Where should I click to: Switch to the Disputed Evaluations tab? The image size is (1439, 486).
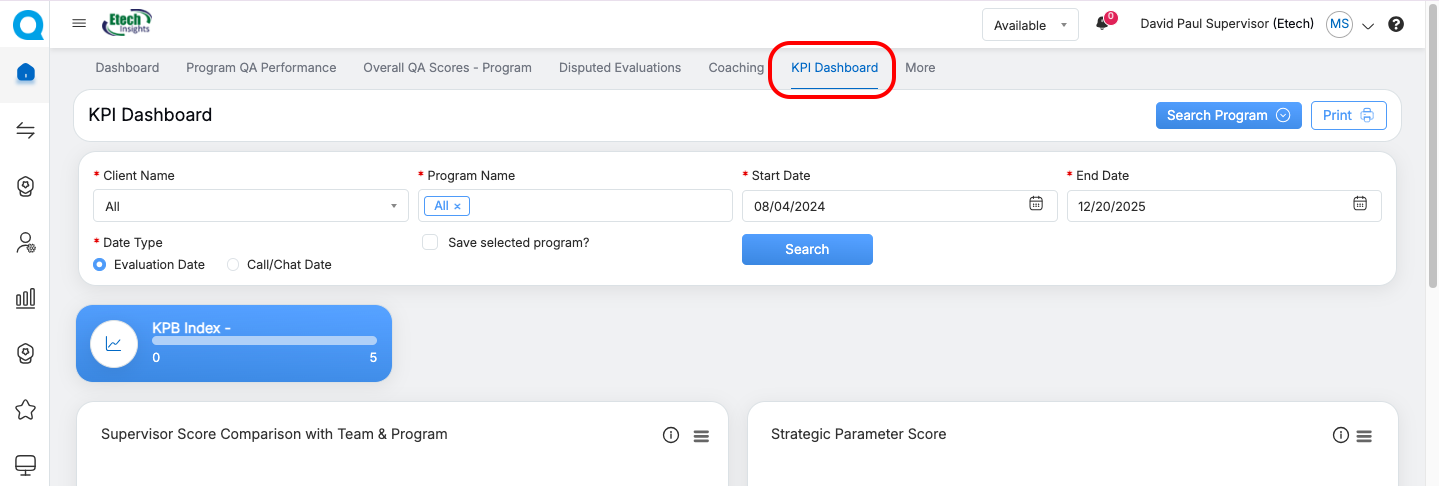pos(620,68)
